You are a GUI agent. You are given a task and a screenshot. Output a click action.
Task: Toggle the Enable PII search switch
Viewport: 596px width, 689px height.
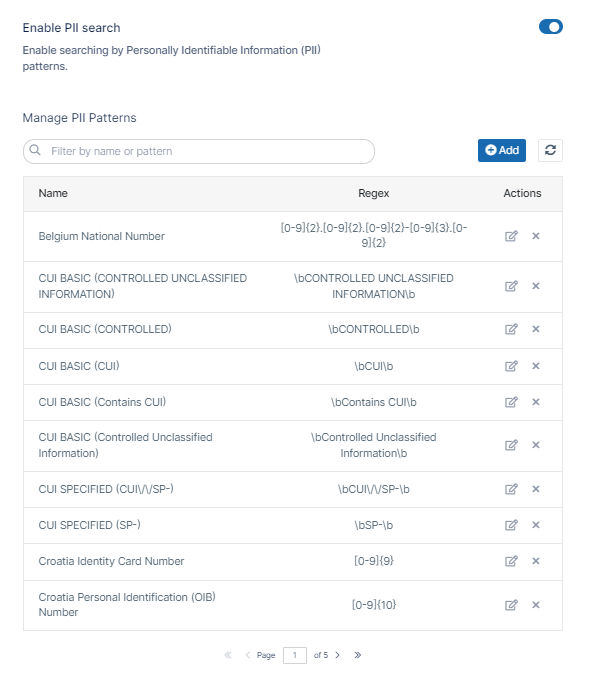(x=550, y=27)
